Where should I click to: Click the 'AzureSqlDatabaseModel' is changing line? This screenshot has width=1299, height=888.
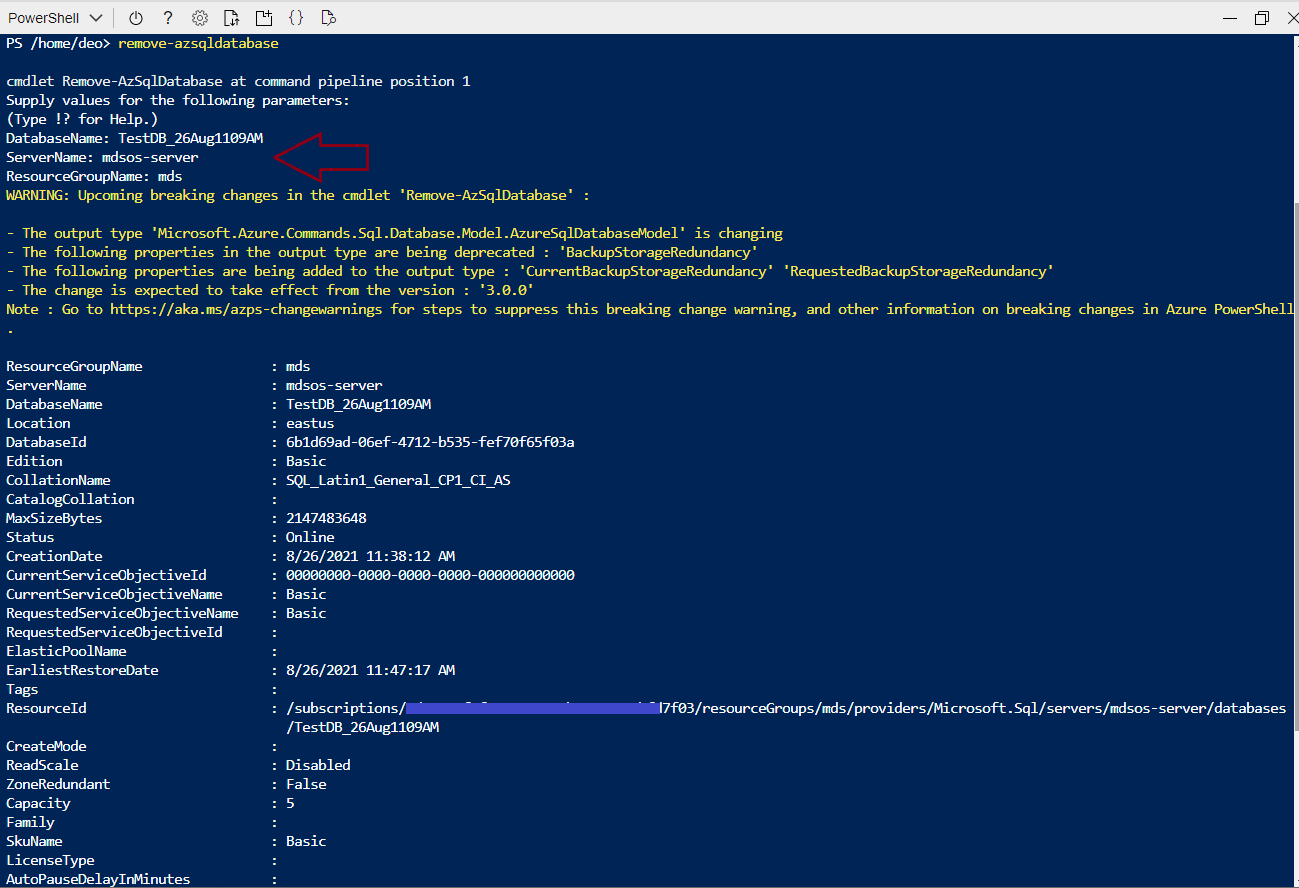394,233
